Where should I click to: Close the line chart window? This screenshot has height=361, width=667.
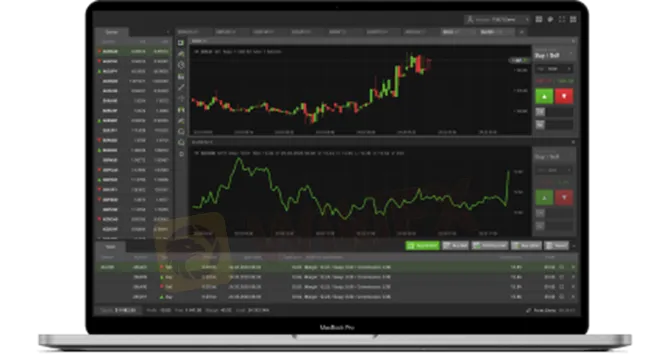pos(573,142)
